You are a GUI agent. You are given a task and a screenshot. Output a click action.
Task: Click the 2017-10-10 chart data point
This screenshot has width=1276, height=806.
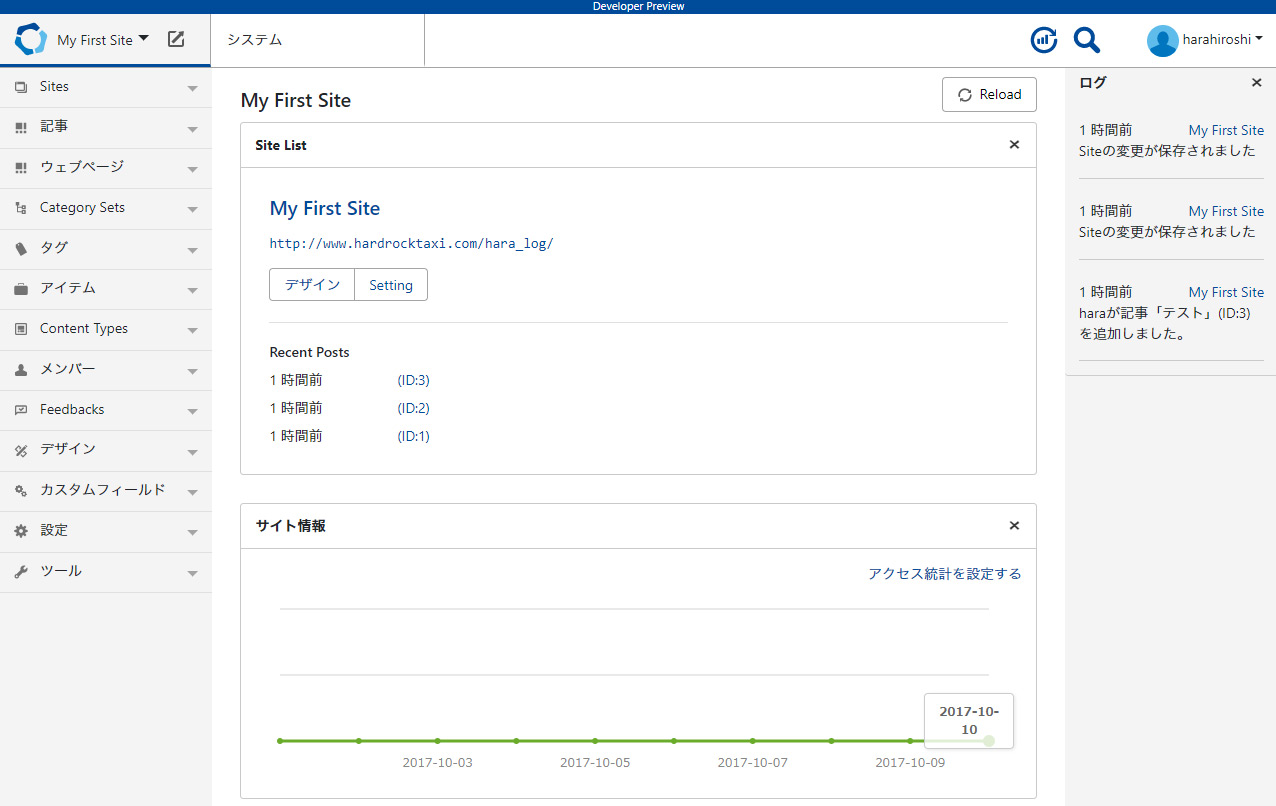coord(989,741)
